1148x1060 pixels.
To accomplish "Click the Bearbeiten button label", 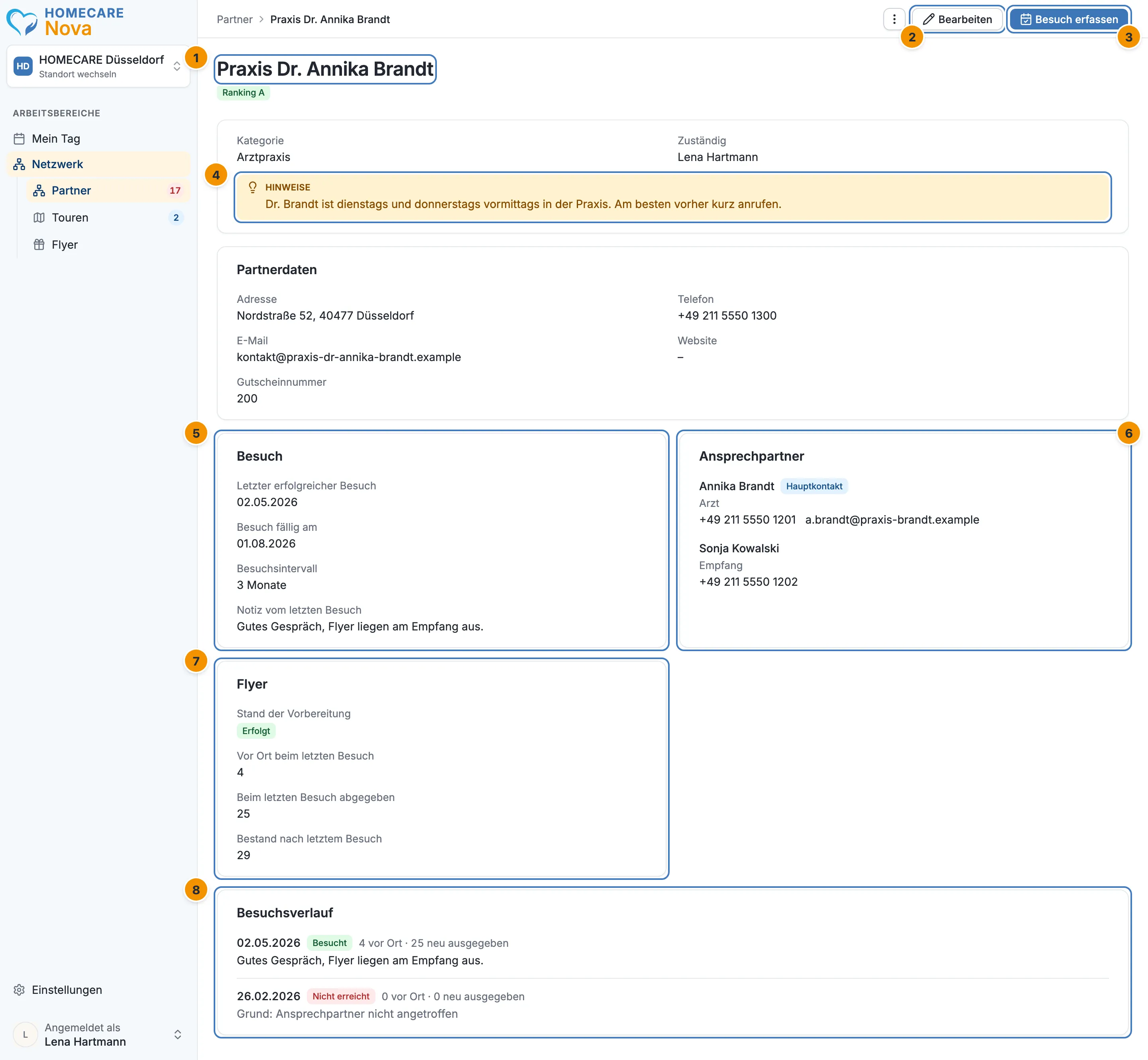I will (x=965, y=20).
